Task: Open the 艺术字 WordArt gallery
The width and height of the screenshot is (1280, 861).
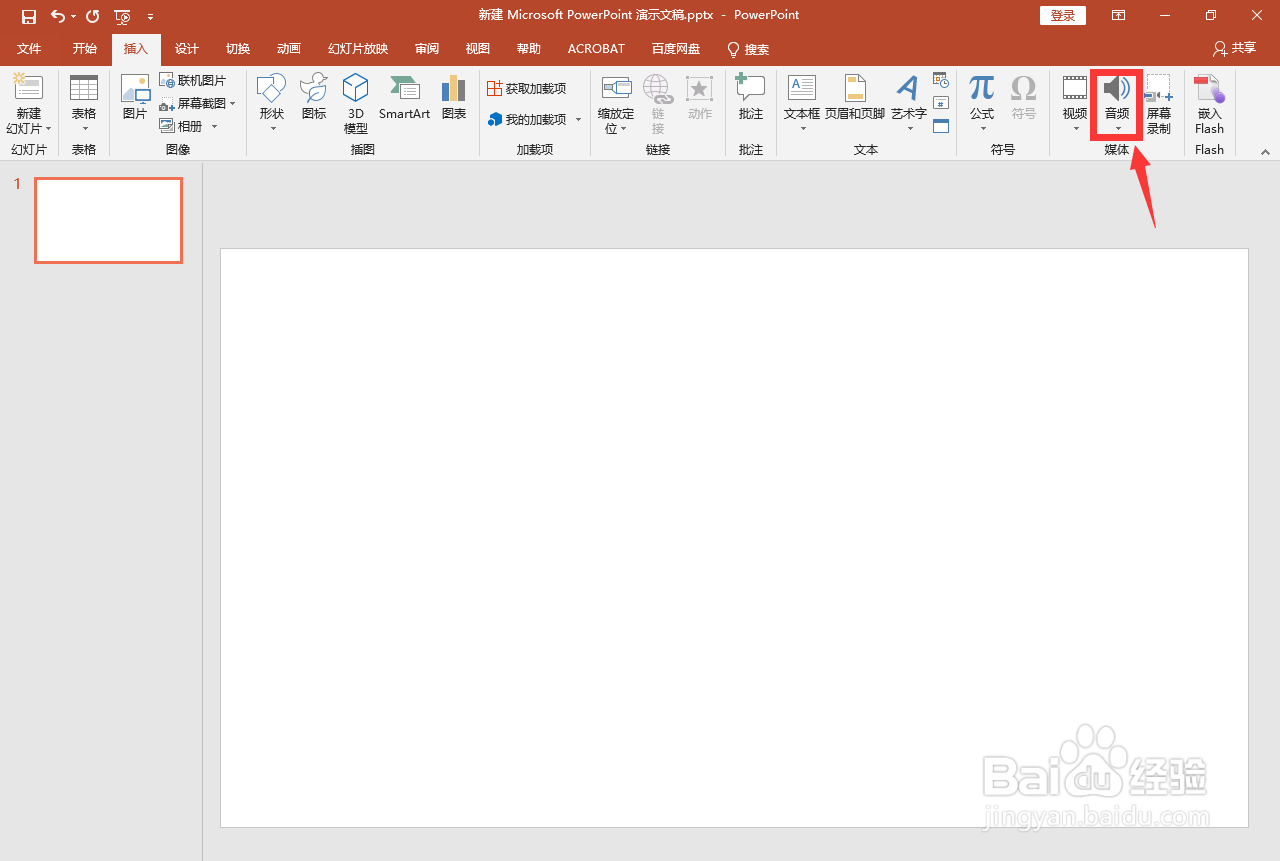Action: 909,104
